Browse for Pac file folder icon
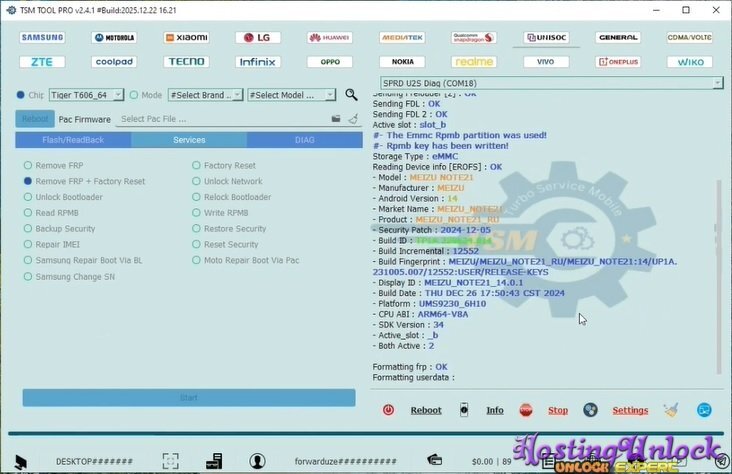Viewport: 732px width, 474px height. 336,119
